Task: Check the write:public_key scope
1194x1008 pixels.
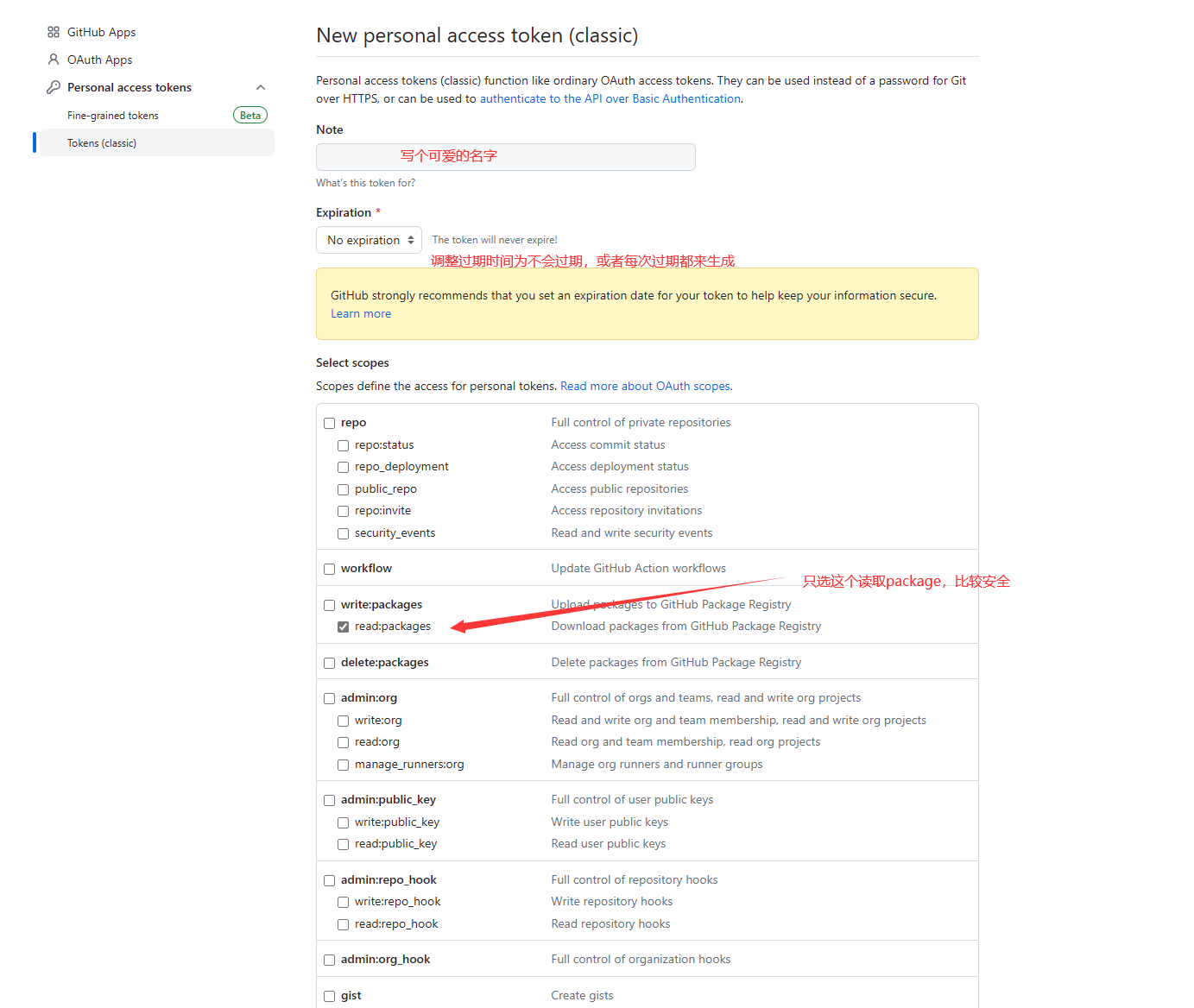Action: 343,822
